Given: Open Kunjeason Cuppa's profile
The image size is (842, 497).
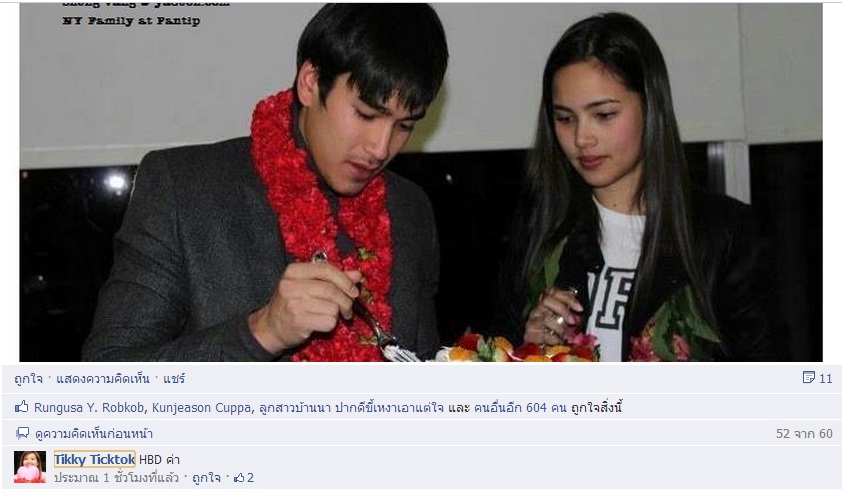Looking at the screenshot, I should [201, 407].
